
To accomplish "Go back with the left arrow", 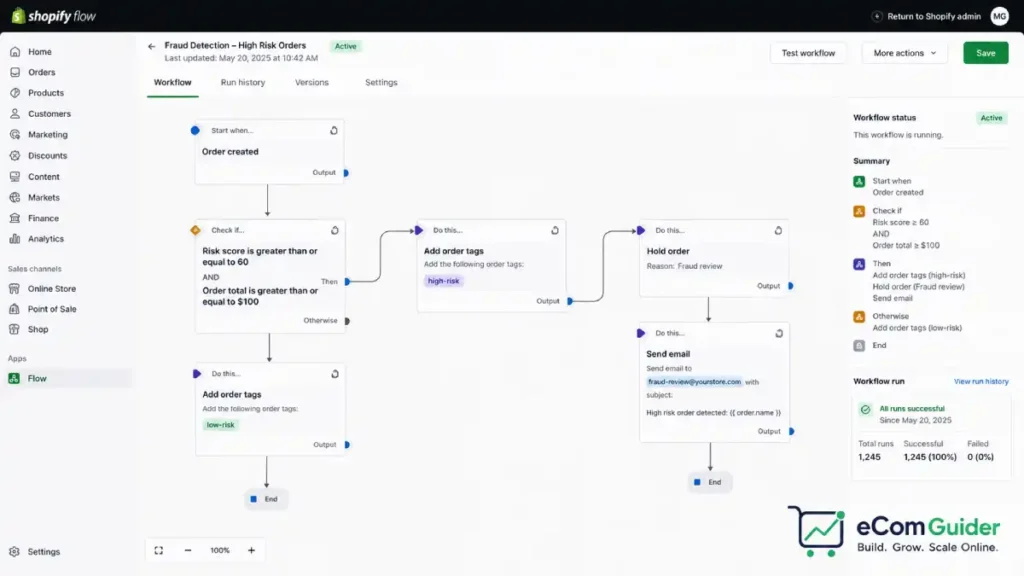I will click(x=152, y=46).
